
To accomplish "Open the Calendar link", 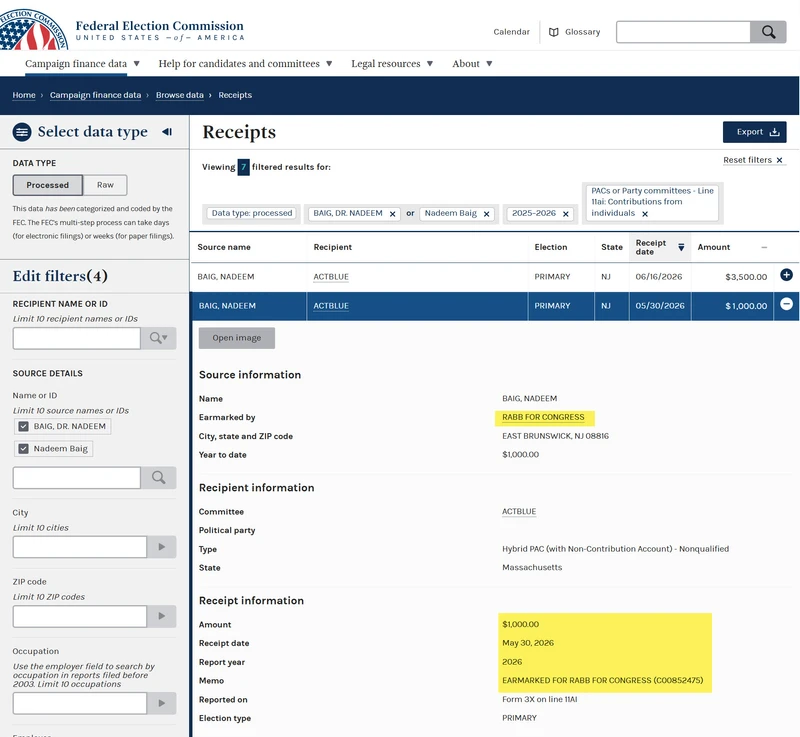I will (x=511, y=32).
